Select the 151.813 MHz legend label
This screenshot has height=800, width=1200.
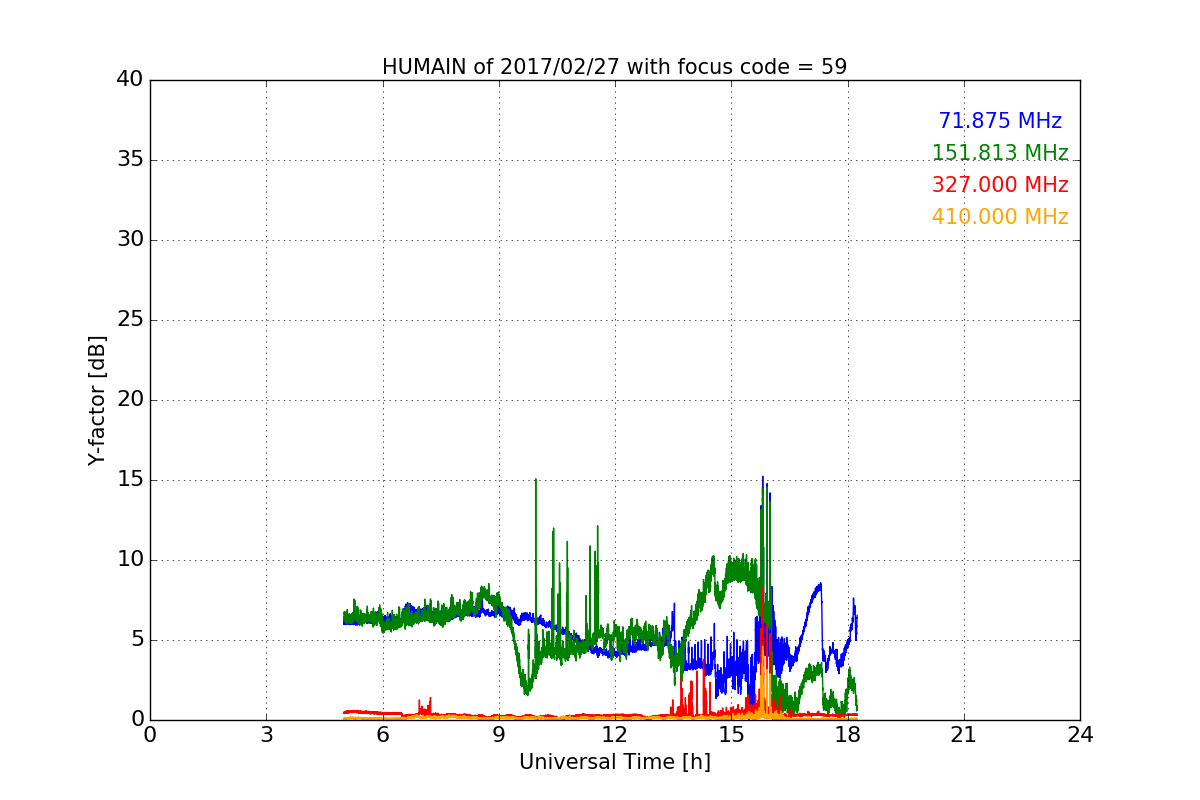tap(1000, 153)
